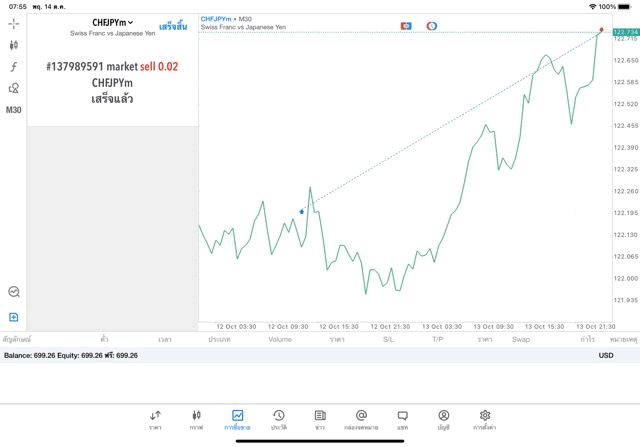Open the Mailbox (กล่องจดหมาย) icon

click(x=361, y=419)
